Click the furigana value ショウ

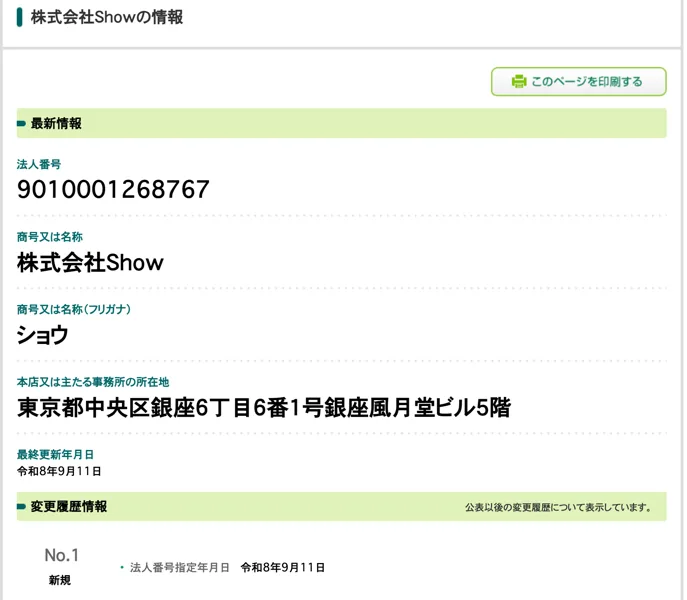point(42,335)
